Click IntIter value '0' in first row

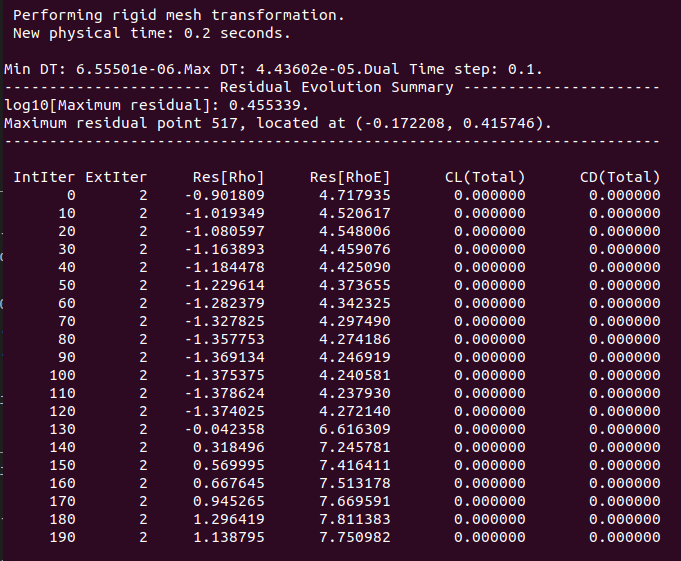click(71, 195)
